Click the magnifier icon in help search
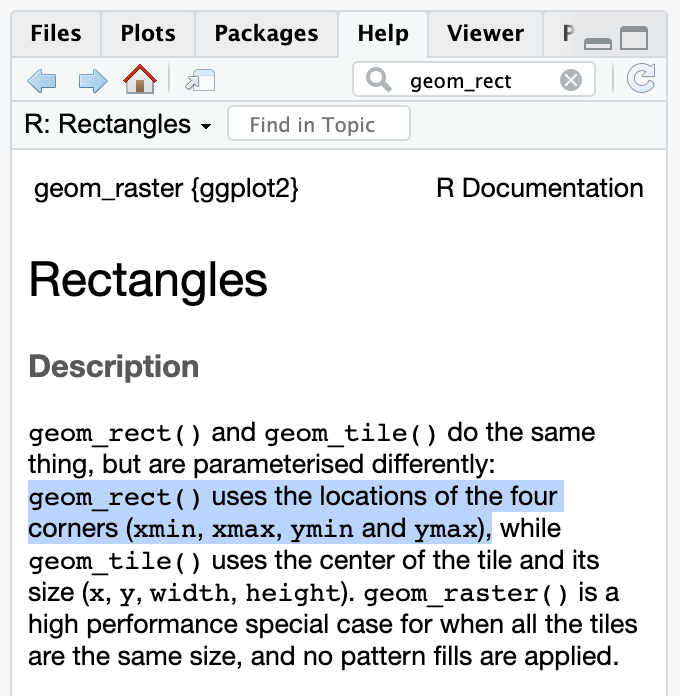This screenshot has width=680, height=696. point(378,80)
